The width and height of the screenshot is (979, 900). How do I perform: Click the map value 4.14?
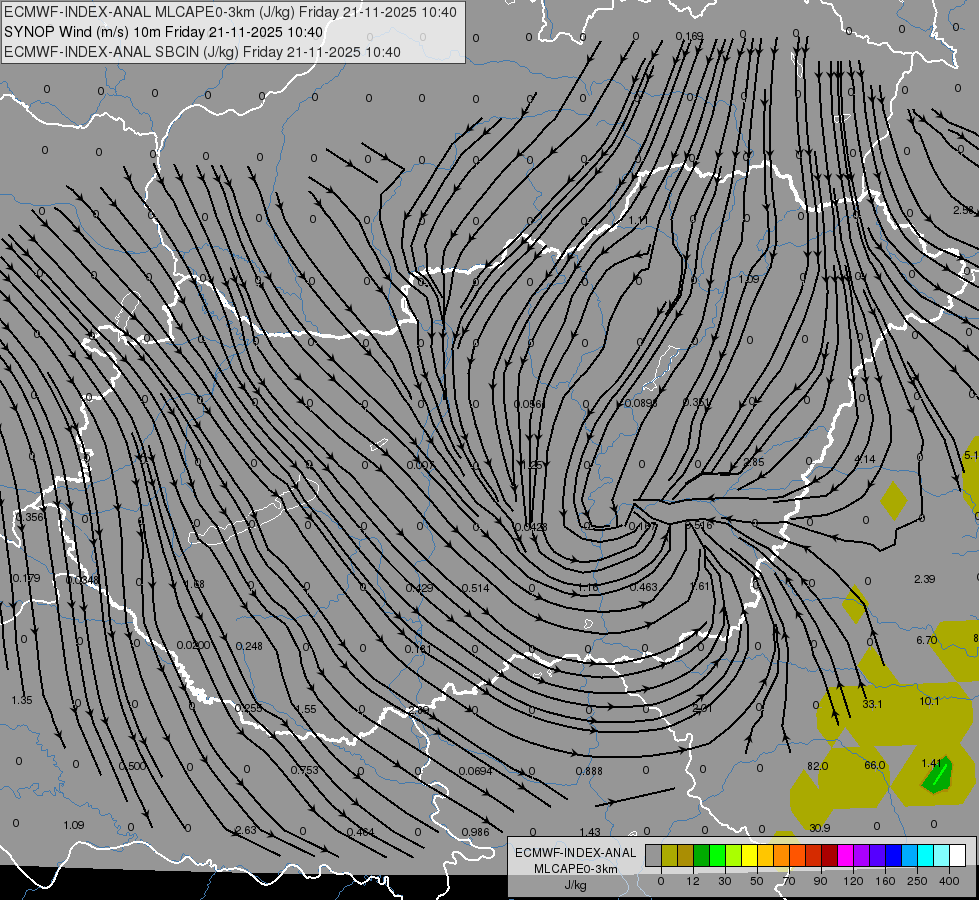(x=865, y=459)
